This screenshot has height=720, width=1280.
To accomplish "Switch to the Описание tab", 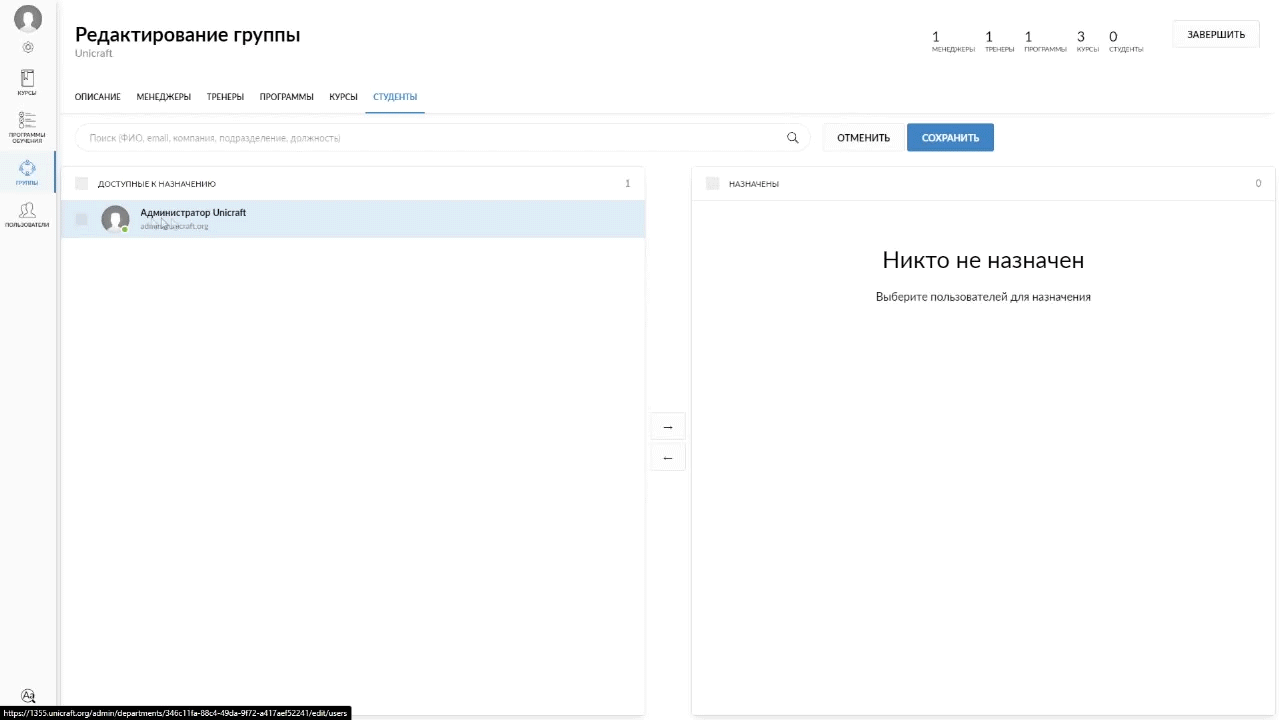I will coord(98,97).
